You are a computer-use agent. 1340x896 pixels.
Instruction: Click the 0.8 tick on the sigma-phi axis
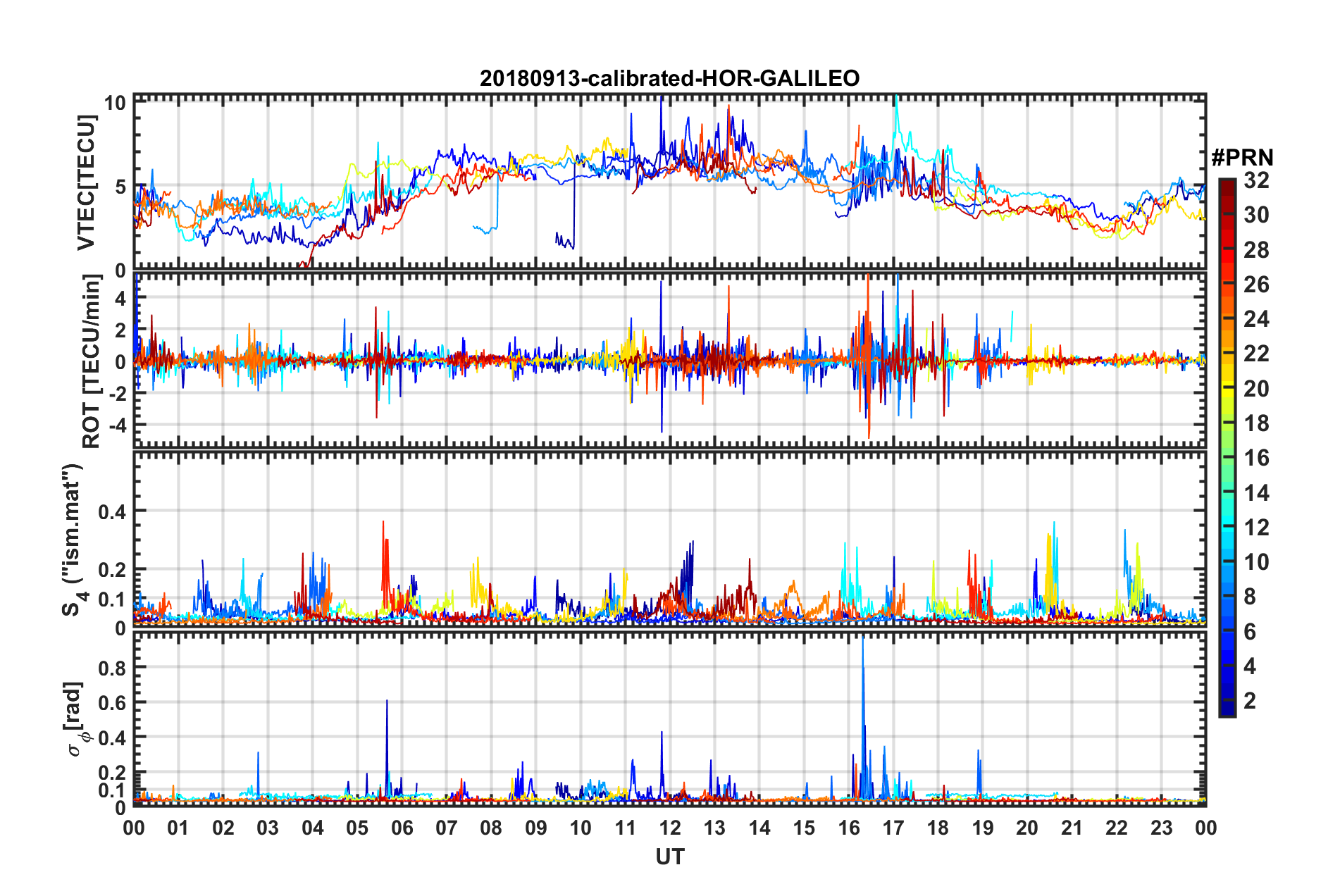(x=113, y=667)
